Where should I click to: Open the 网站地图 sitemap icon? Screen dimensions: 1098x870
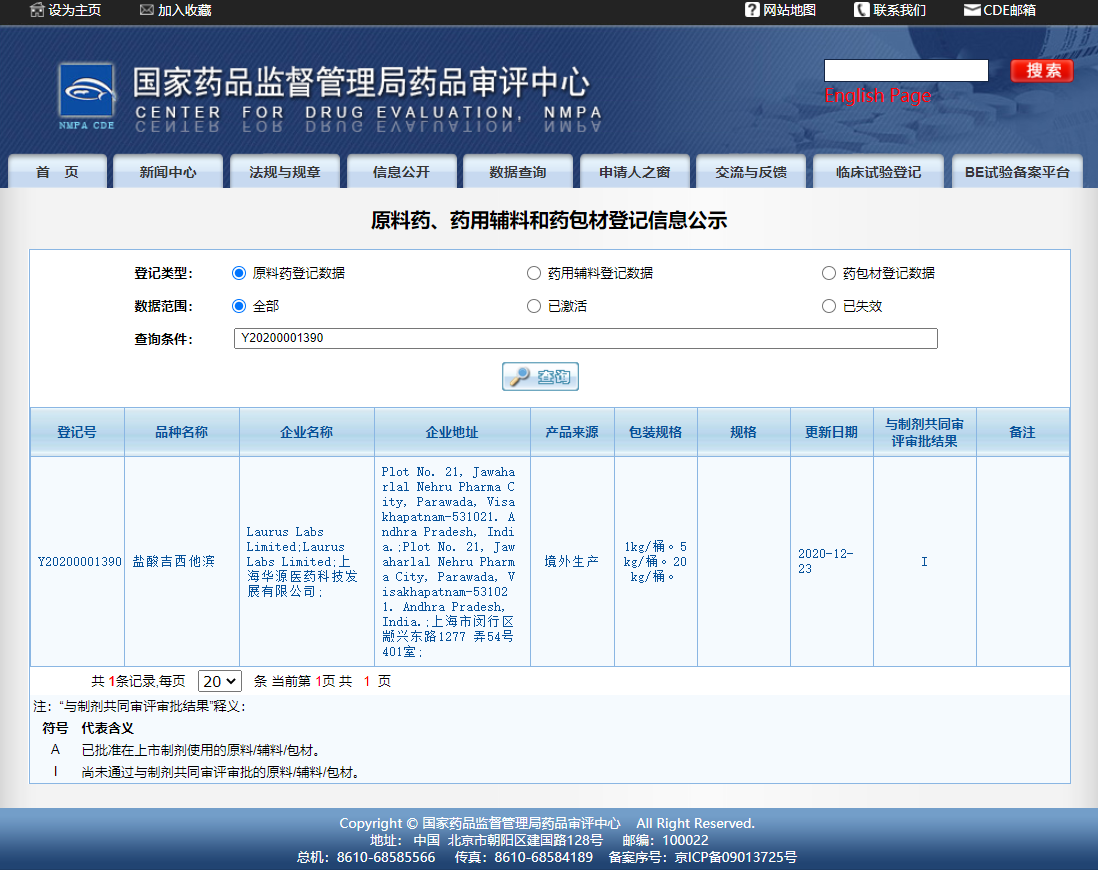click(751, 11)
